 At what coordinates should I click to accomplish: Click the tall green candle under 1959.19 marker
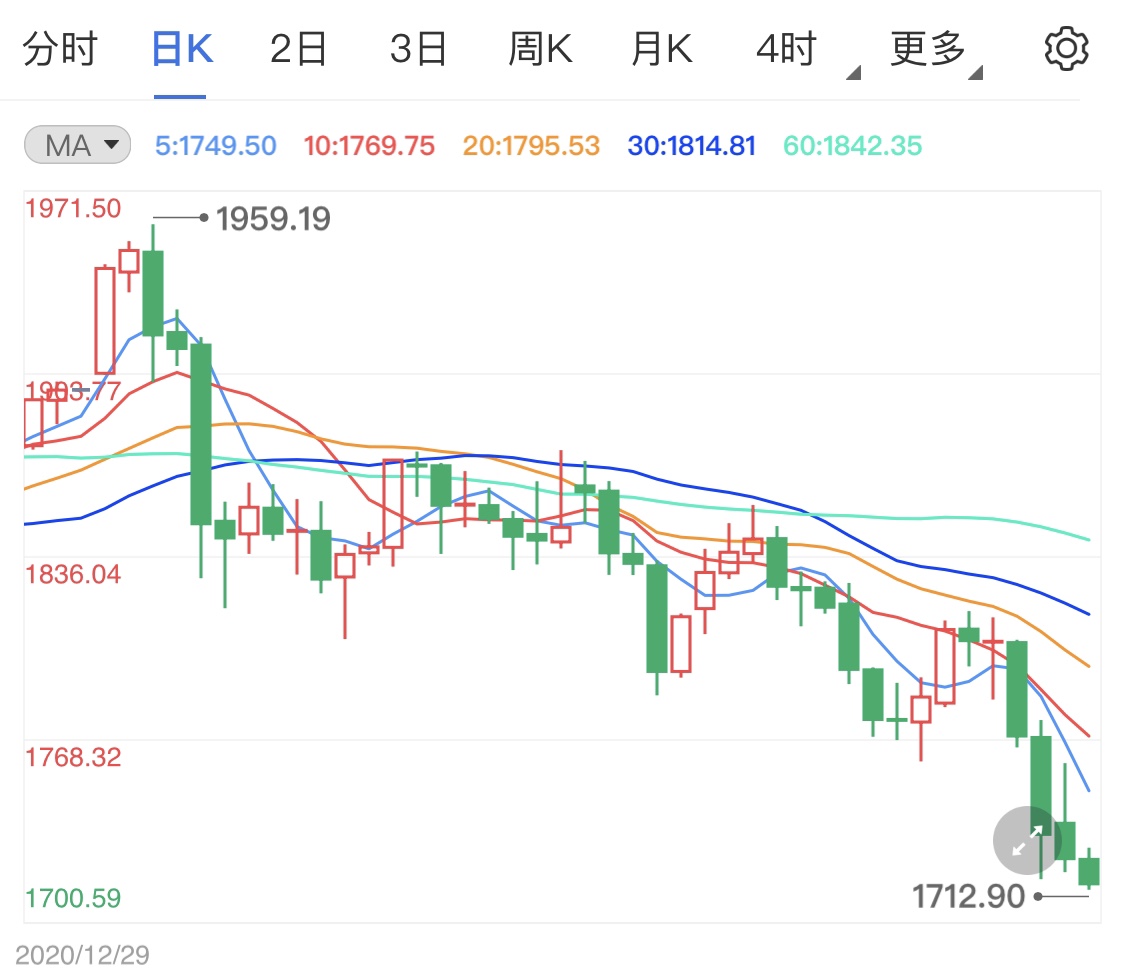pos(153,293)
